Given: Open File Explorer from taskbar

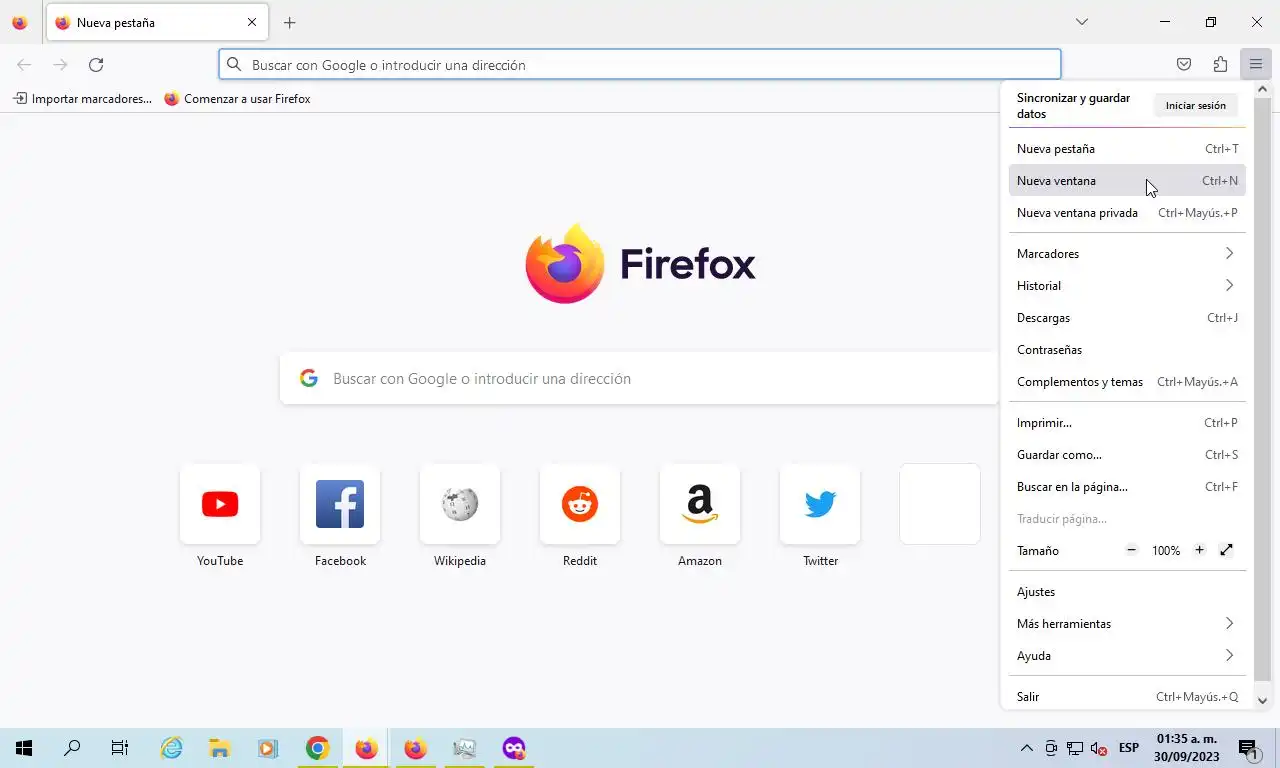Looking at the screenshot, I should [x=220, y=748].
